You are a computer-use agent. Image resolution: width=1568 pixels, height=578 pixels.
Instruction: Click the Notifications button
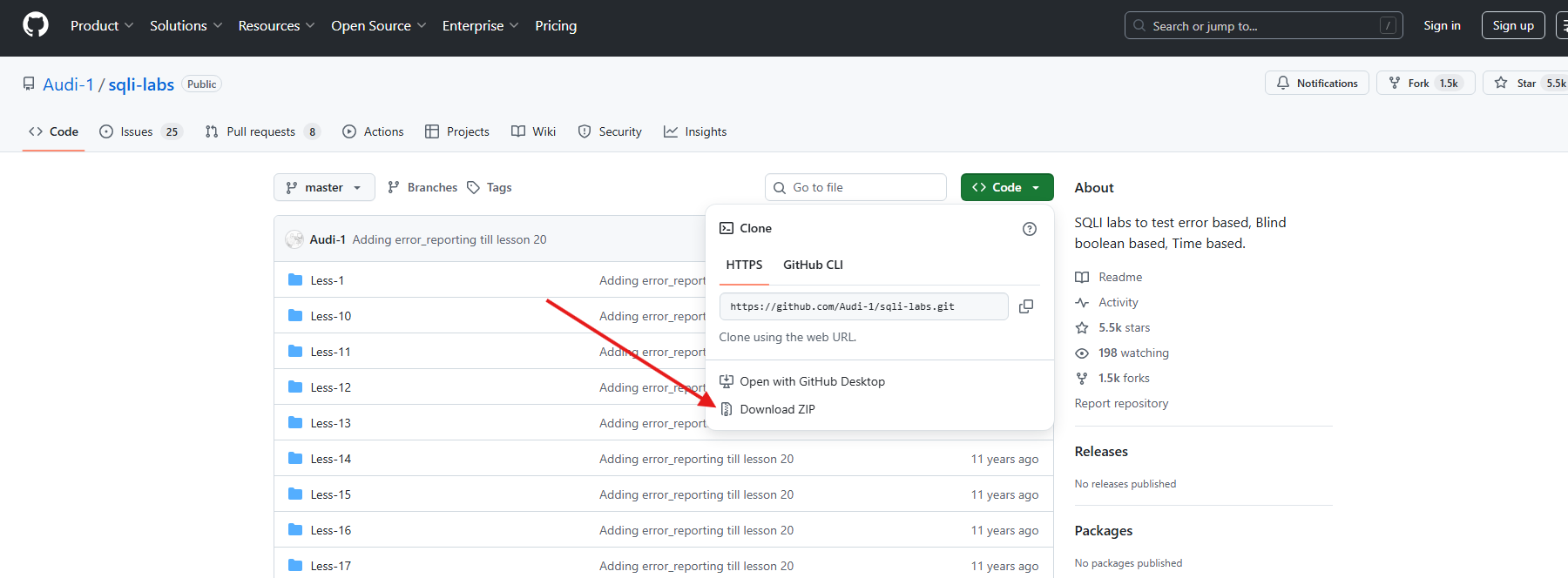[x=1316, y=83]
